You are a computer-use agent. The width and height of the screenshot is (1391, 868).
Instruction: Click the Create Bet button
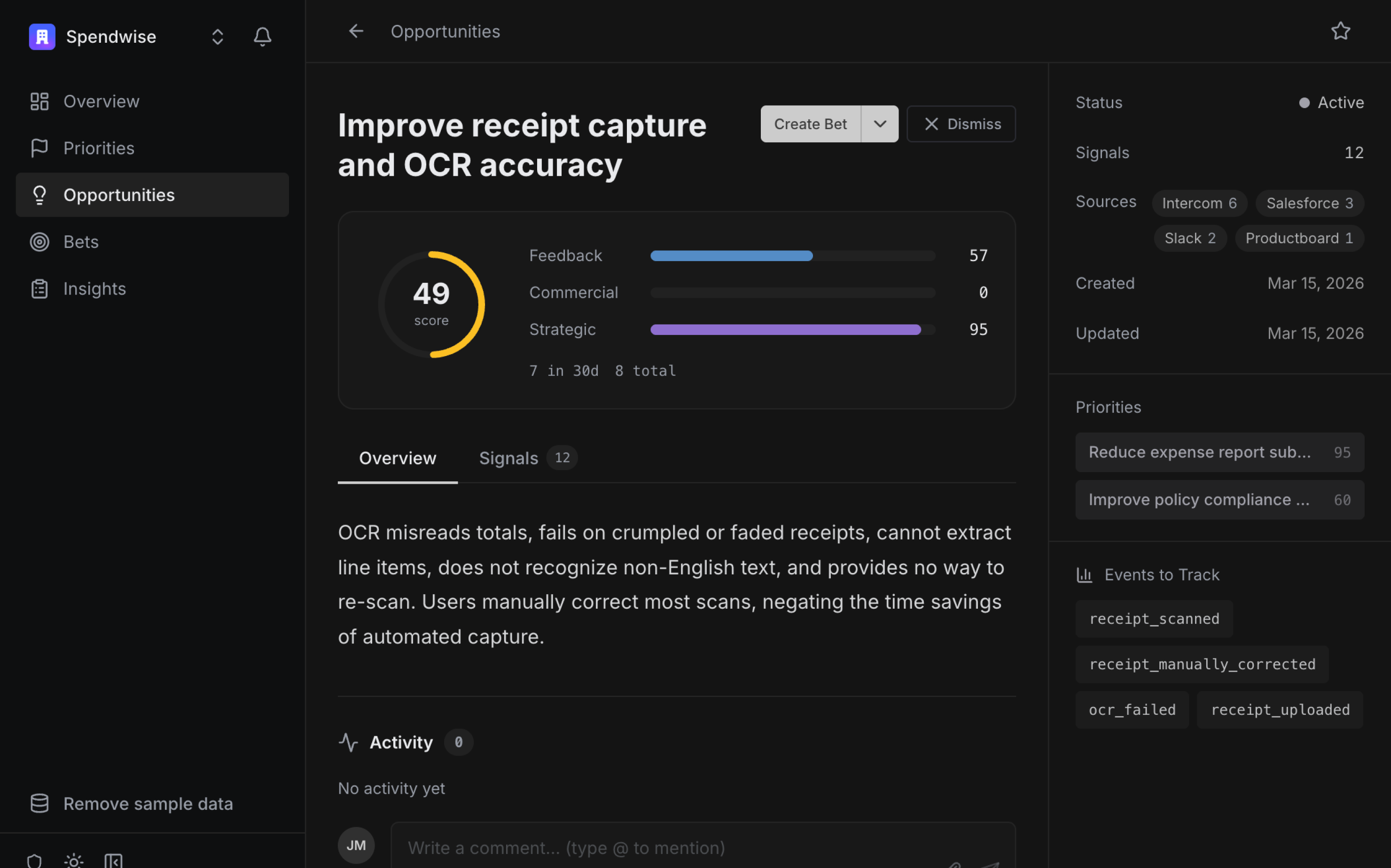point(810,124)
